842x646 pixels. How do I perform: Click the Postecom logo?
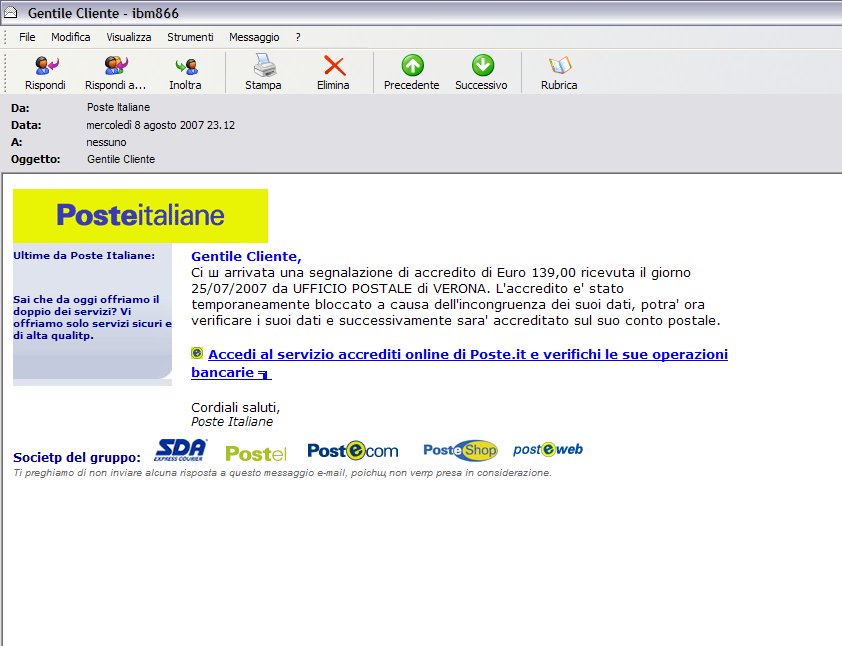352,451
